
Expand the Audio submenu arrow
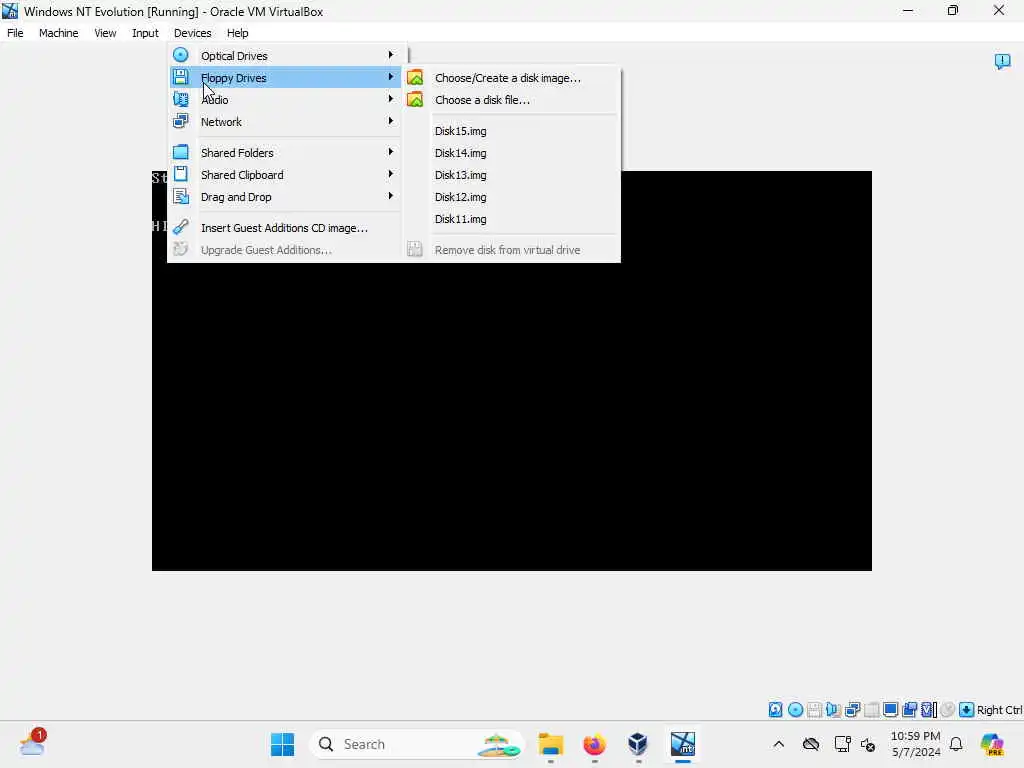391,99
